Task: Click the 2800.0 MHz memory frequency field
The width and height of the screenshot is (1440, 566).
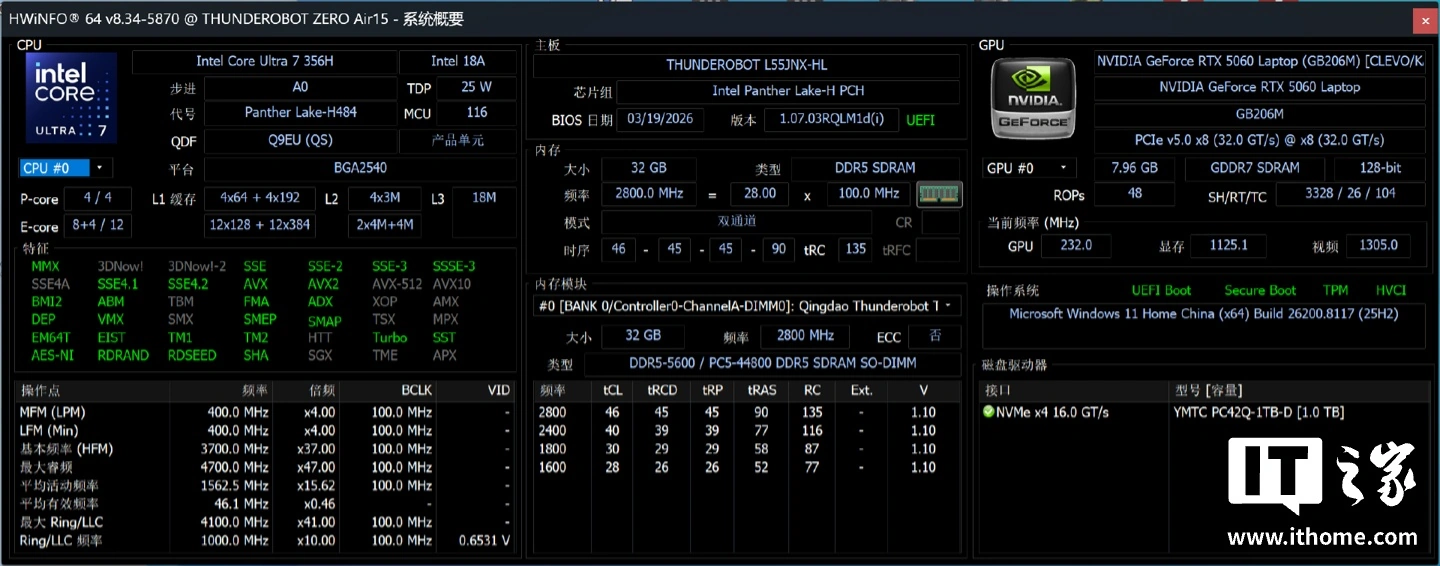Action: [649, 193]
